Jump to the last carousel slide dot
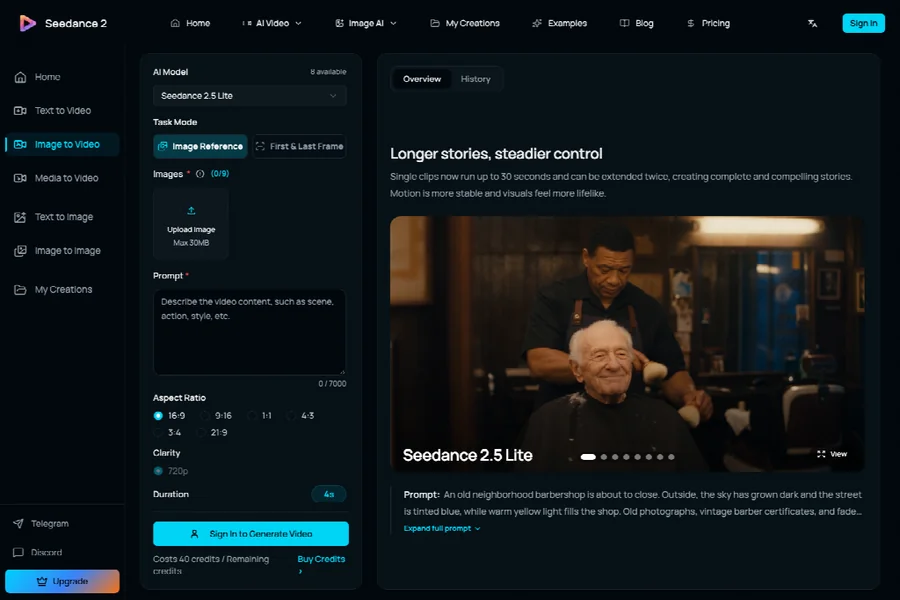The image size is (900, 600). pyautogui.click(x=671, y=457)
